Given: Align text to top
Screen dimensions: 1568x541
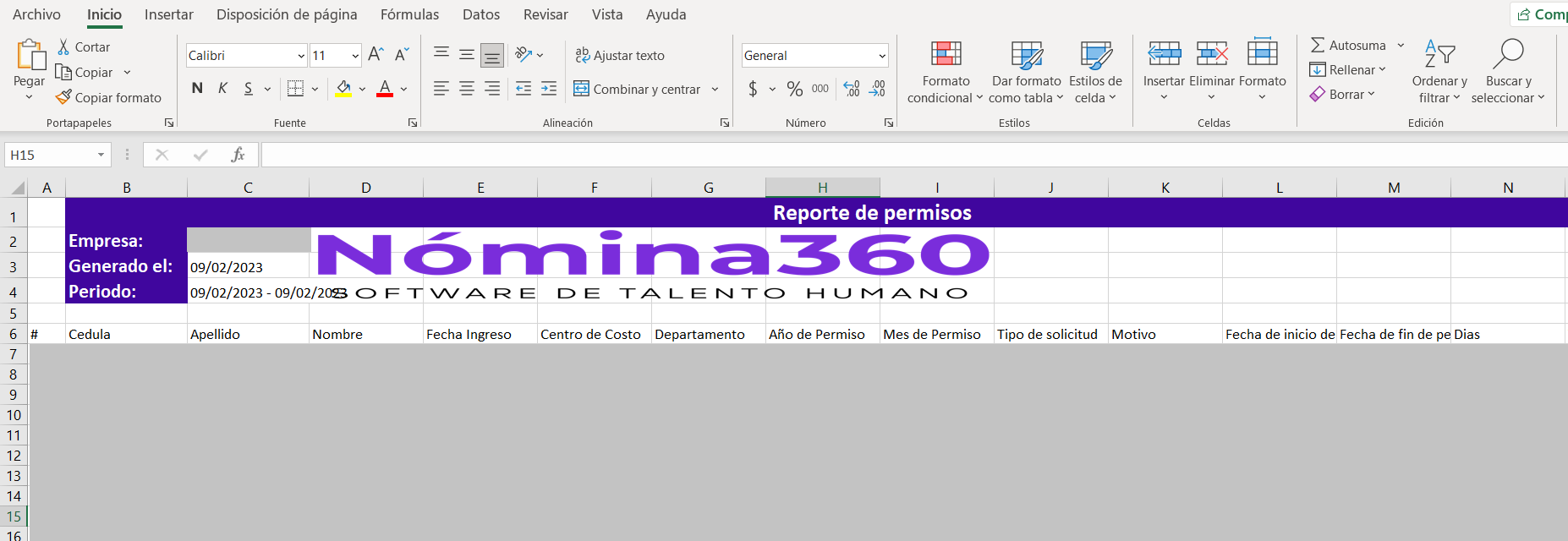Looking at the screenshot, I should click(x=441, y=55).
